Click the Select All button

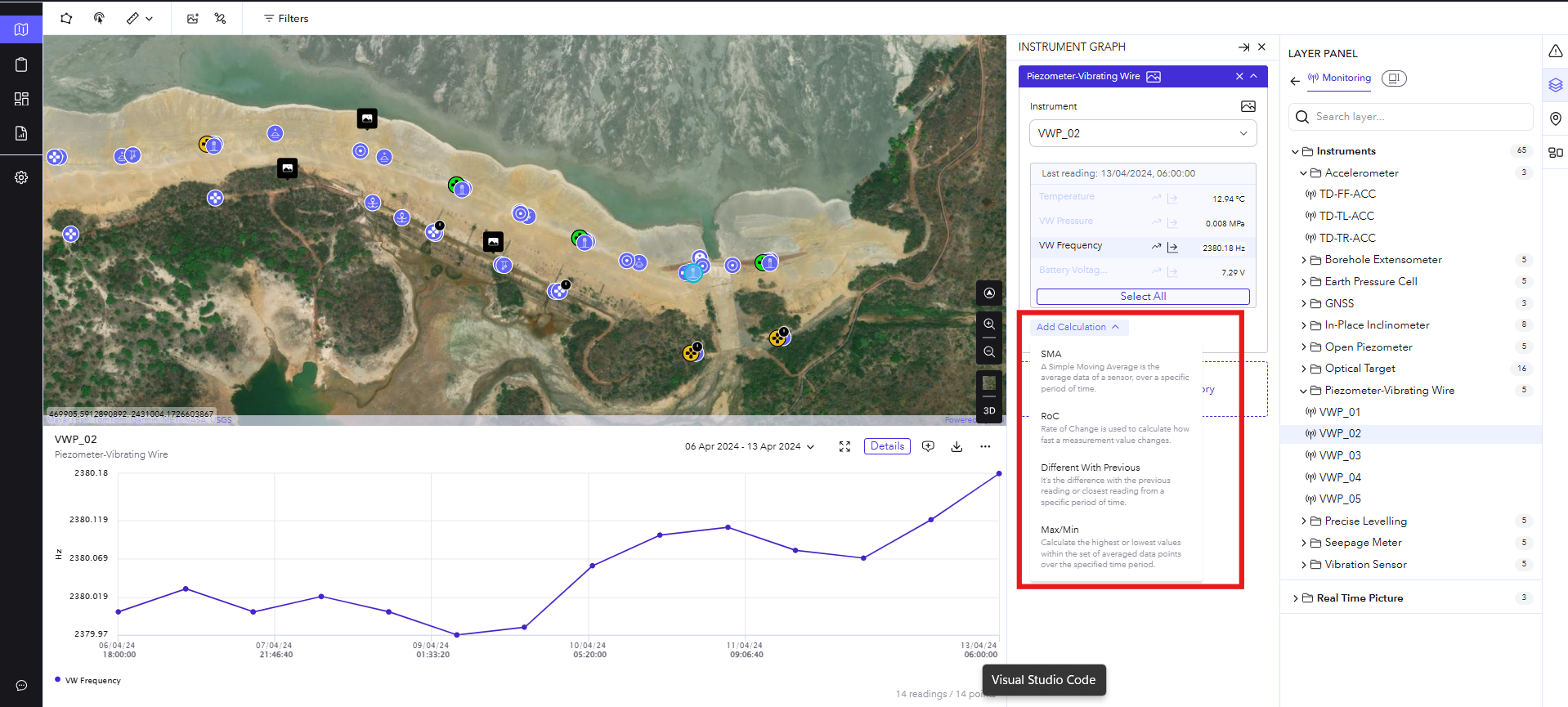click(1143, 296)
